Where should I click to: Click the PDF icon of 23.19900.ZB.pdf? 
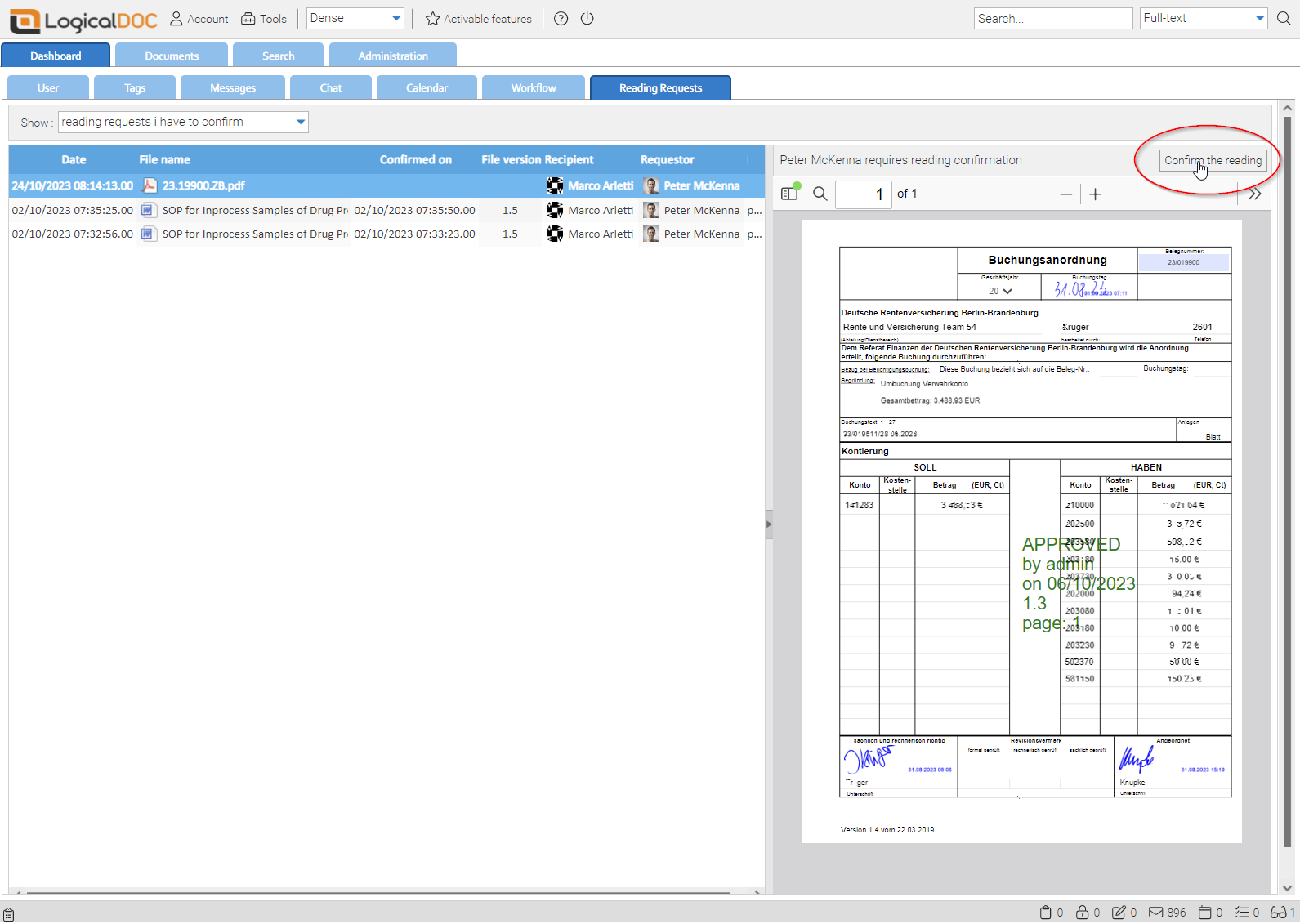click(150, 185)
